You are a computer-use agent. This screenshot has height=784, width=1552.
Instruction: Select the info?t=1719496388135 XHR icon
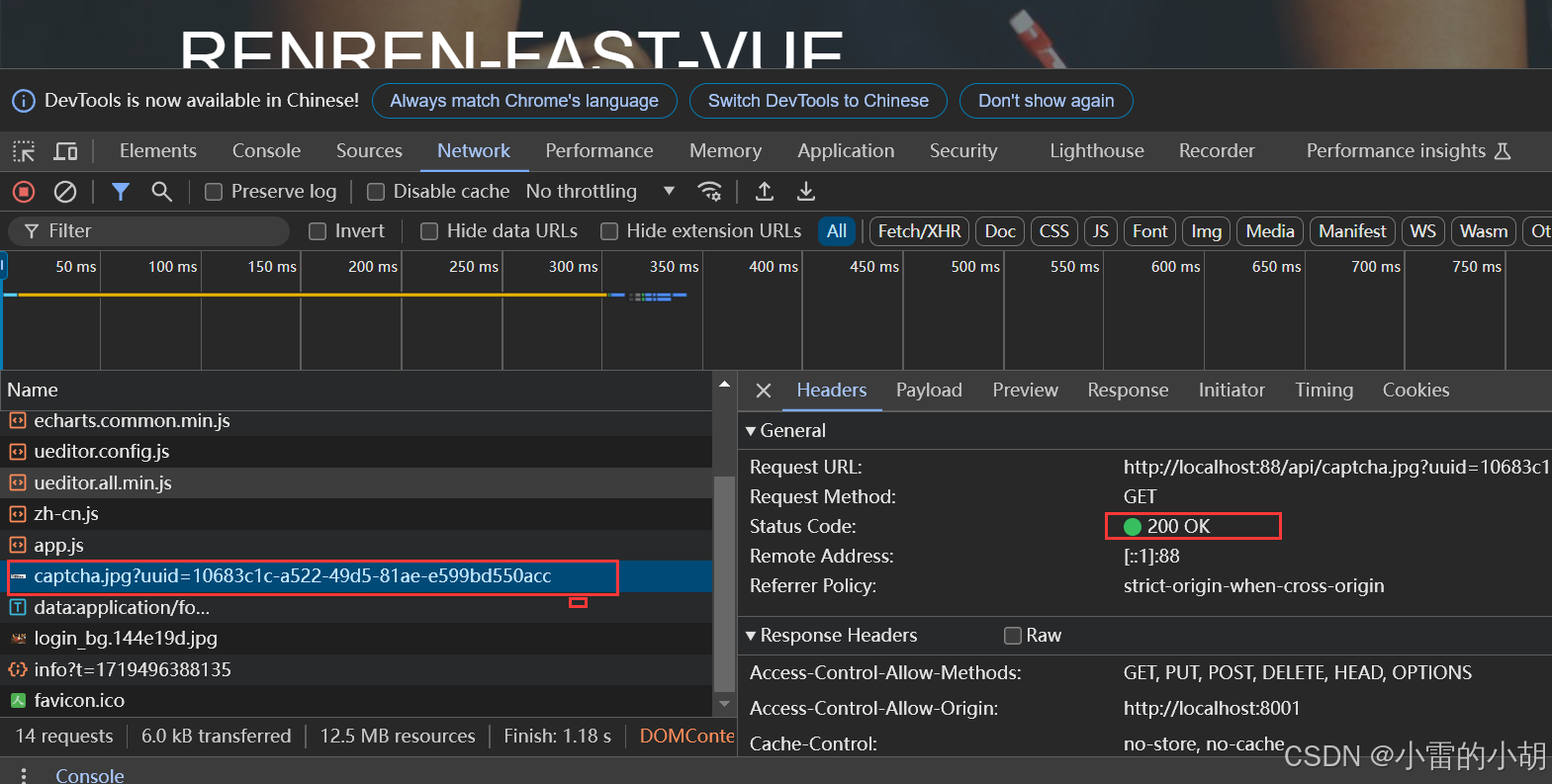click(18, 670)
